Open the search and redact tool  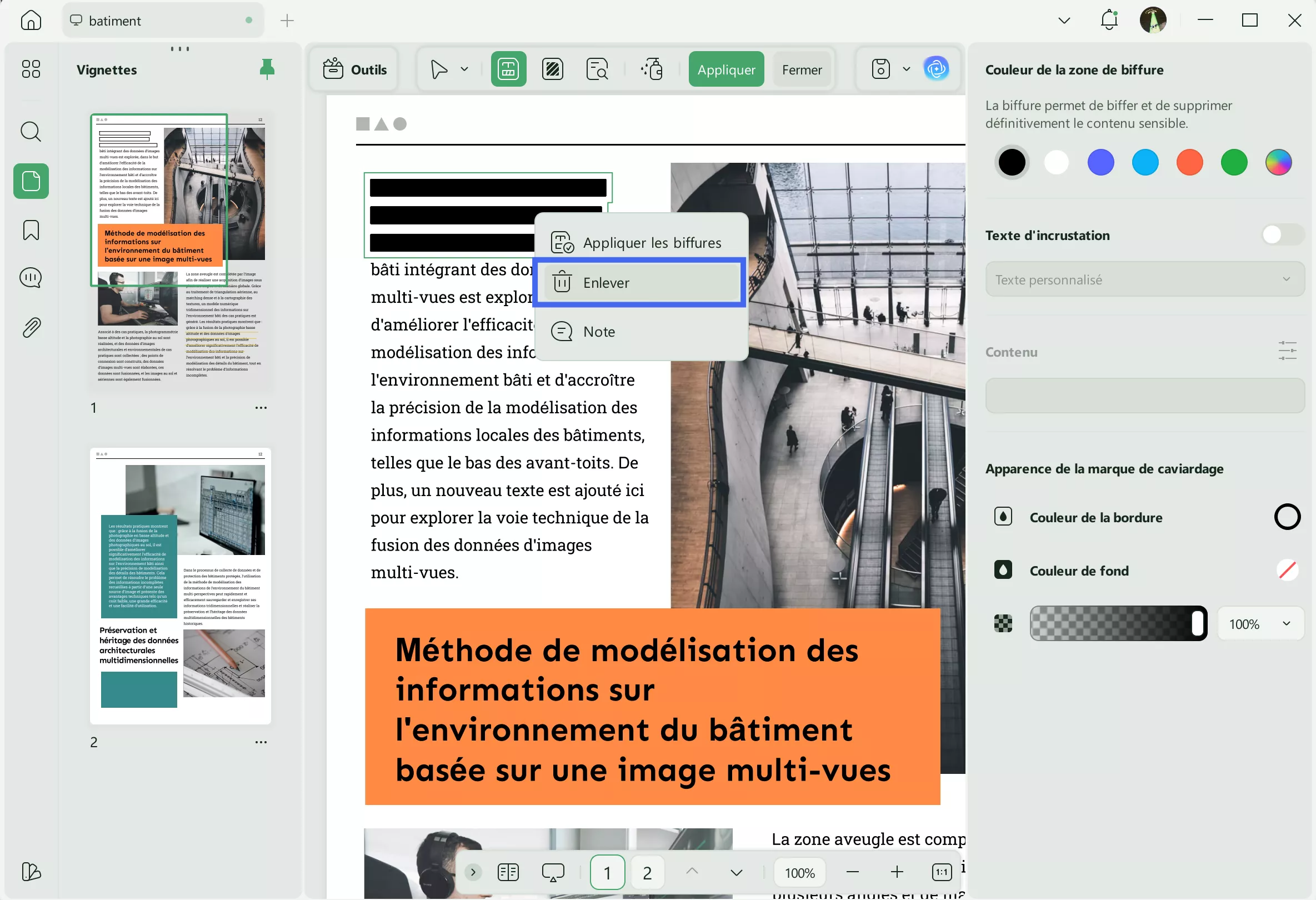point(597,69)
